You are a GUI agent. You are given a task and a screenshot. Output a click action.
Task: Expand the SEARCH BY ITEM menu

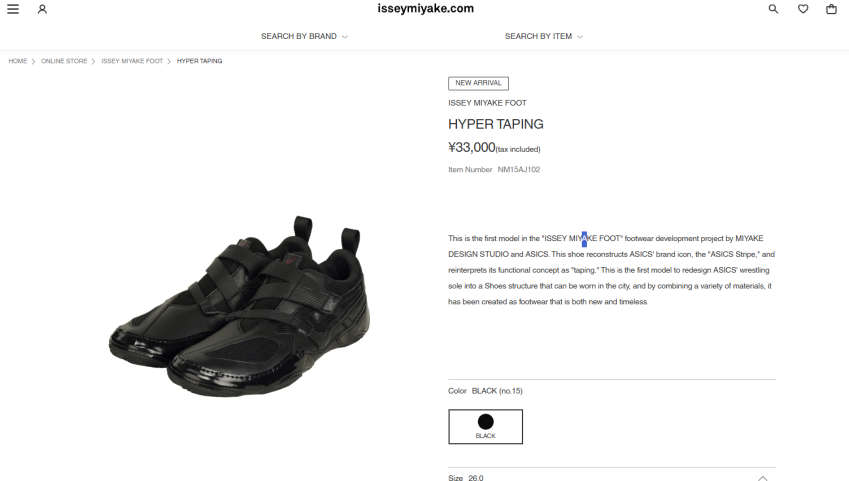(x=544, y=36)
